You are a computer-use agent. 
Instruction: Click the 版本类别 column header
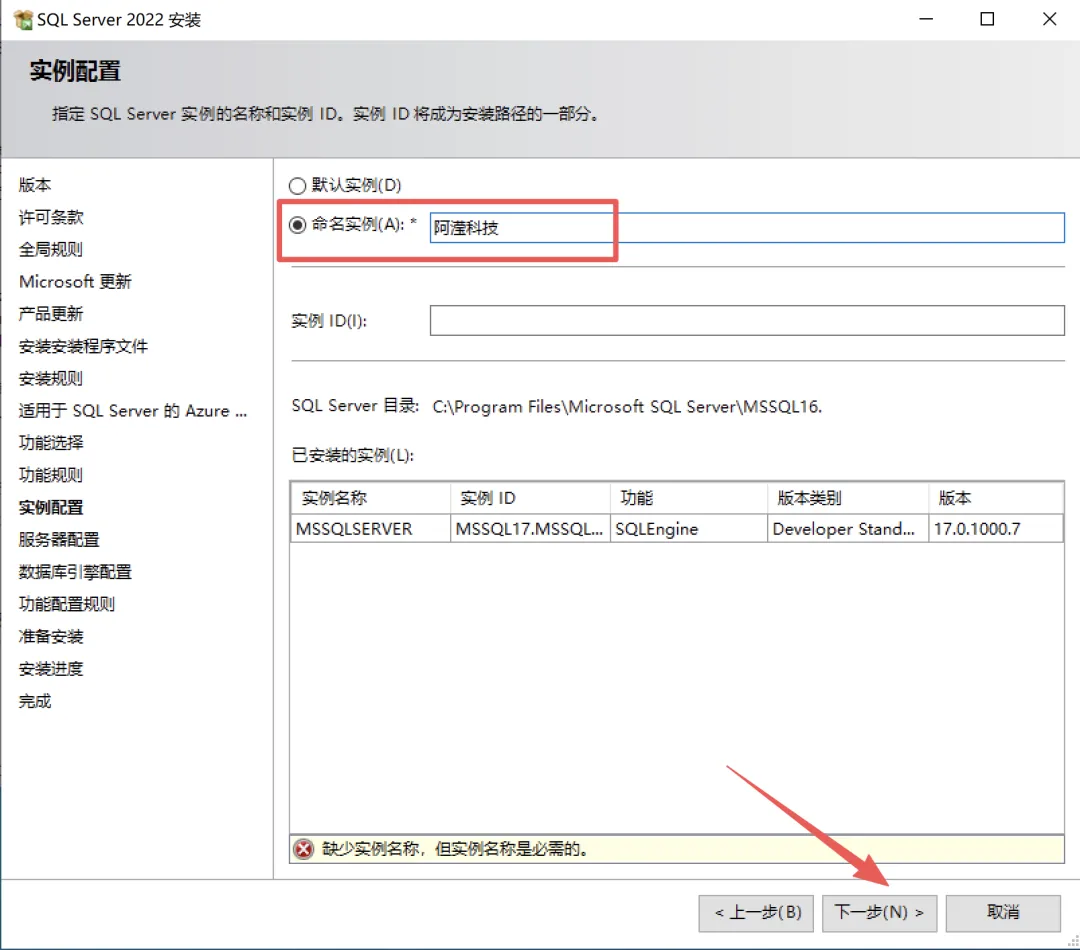tap(848, 498)
